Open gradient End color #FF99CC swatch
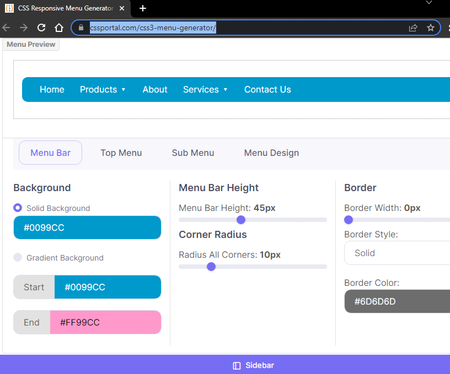This screenshot has width=450, height=374. click(x=105, y=322)
